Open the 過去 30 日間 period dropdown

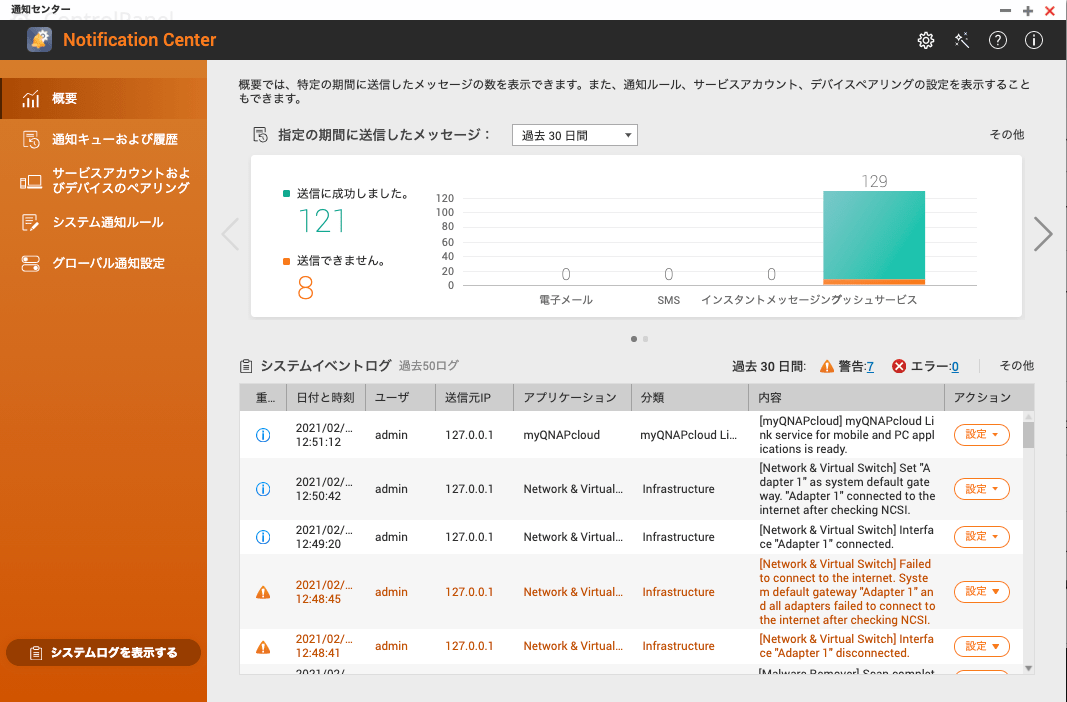point(574,135)
